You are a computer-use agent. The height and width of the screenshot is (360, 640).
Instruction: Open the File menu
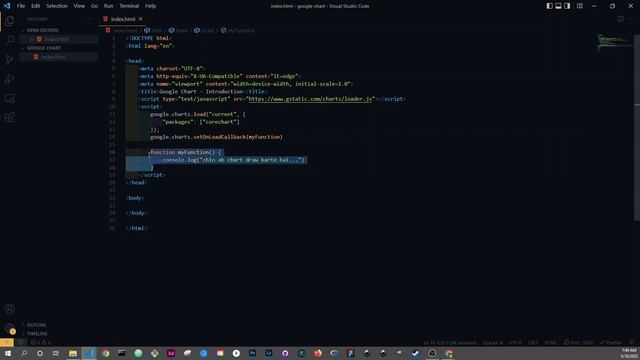tap(21, 6)
